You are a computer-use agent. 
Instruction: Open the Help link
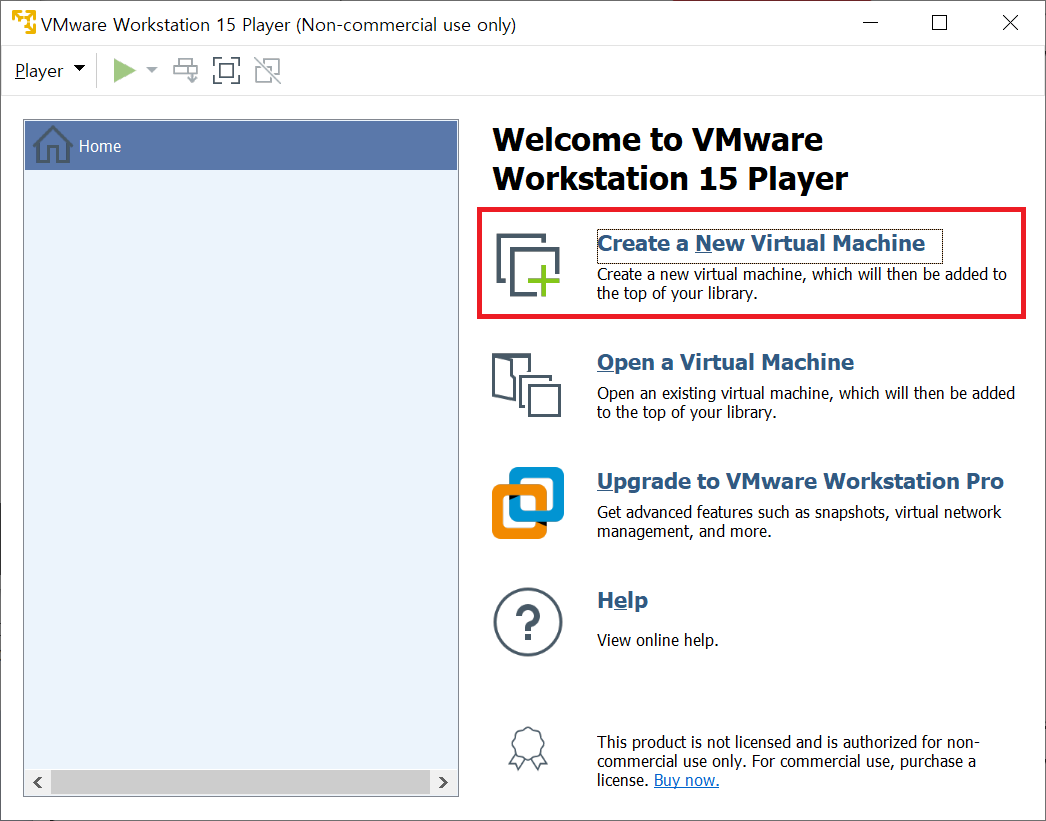click(622, 600)
